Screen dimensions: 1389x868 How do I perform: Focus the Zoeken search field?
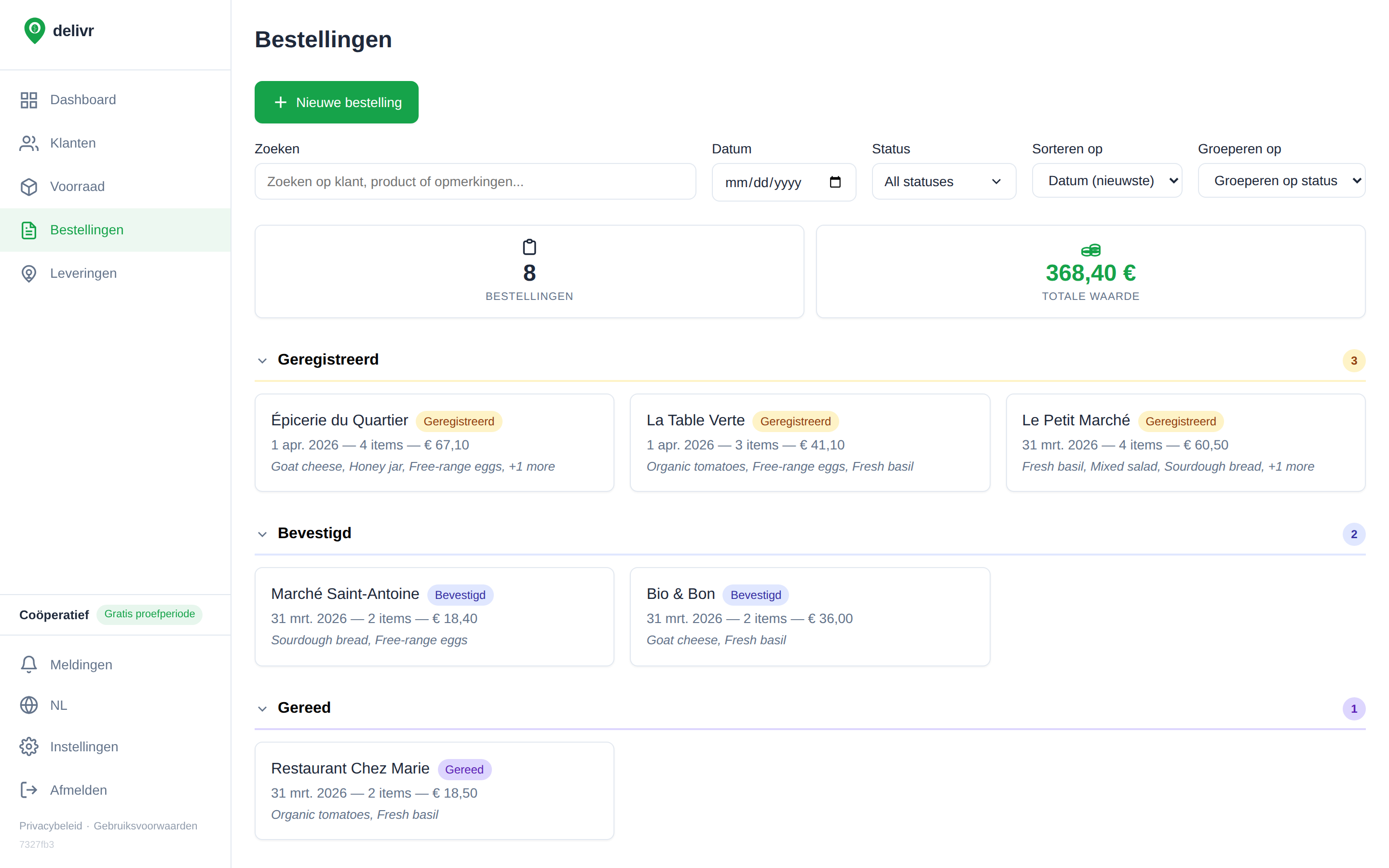(x=475, y=181)
